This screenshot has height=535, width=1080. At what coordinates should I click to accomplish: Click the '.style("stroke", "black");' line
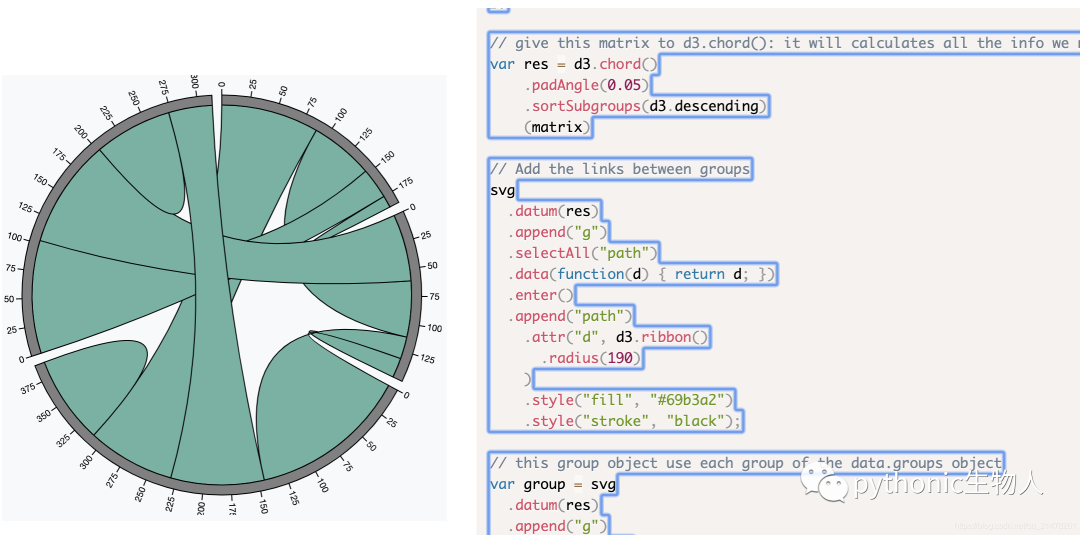(632, 421)
